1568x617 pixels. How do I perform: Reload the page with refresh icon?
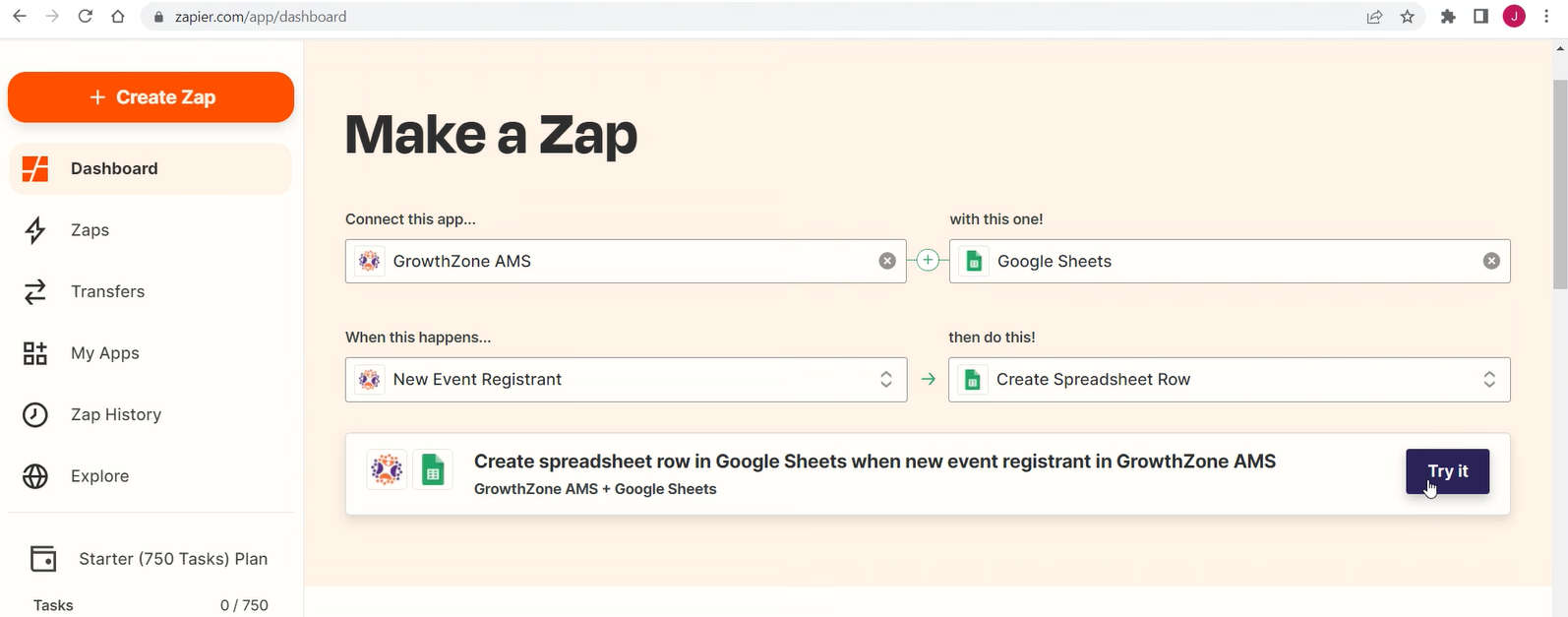pos(86,17)
